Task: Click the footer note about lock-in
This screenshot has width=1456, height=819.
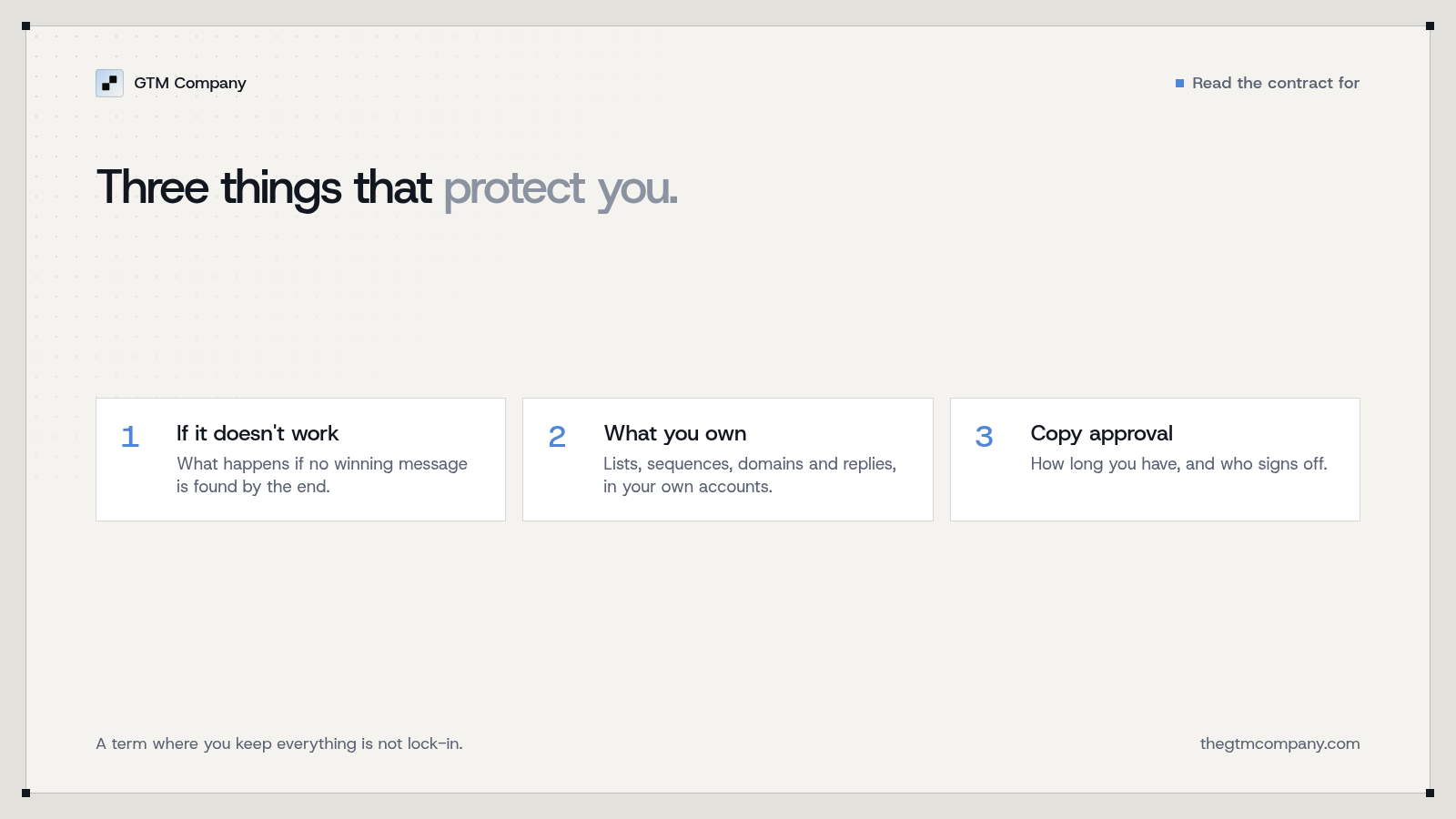Action: 279,743
